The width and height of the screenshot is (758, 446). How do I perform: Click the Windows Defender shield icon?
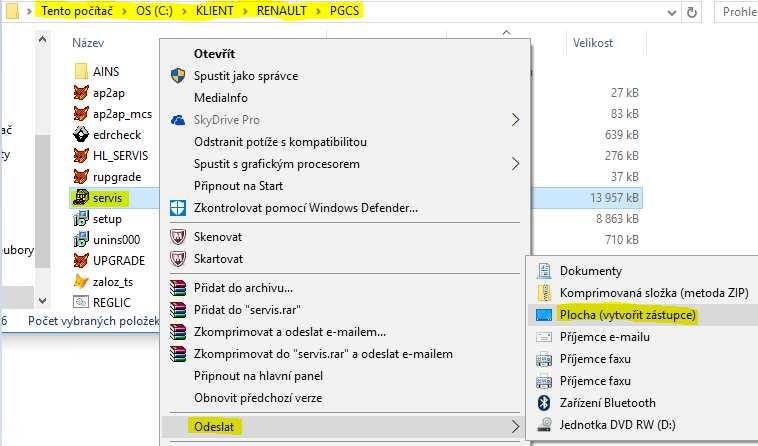(x=178, y=208)
